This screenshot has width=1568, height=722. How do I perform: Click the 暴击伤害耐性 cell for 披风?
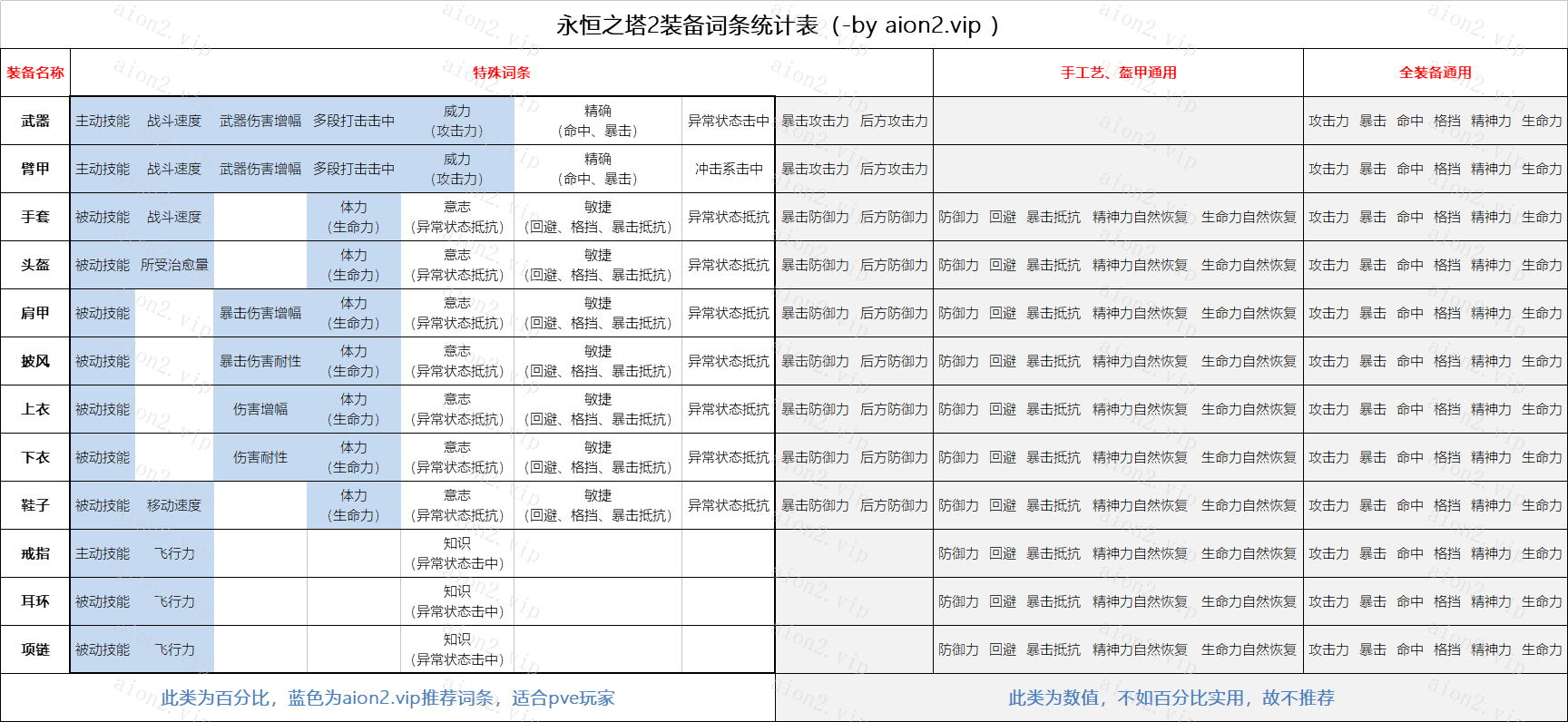pos(260,361)
